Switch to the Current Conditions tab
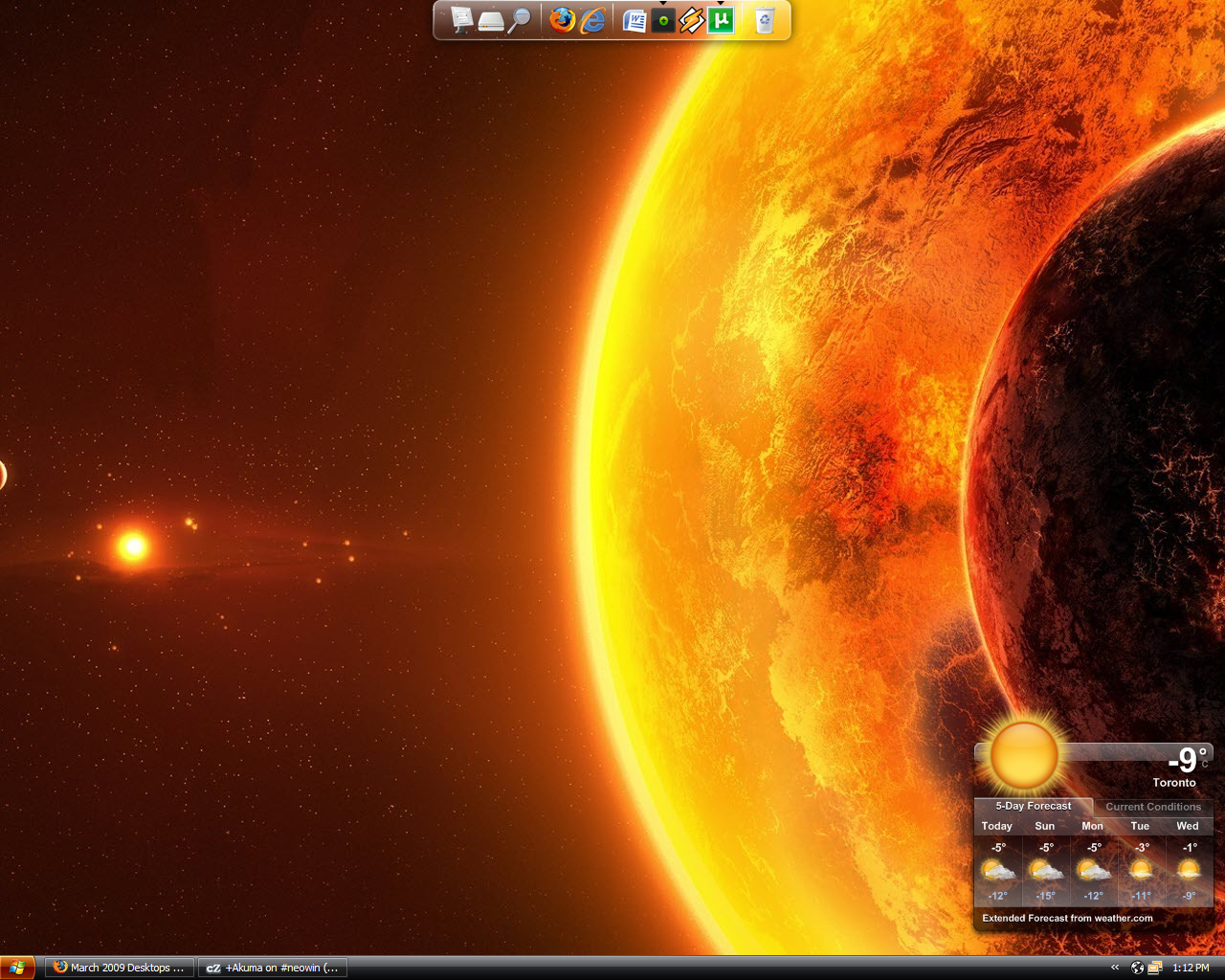This screenshot has width=1225, height=980. tap(1153, 807)
